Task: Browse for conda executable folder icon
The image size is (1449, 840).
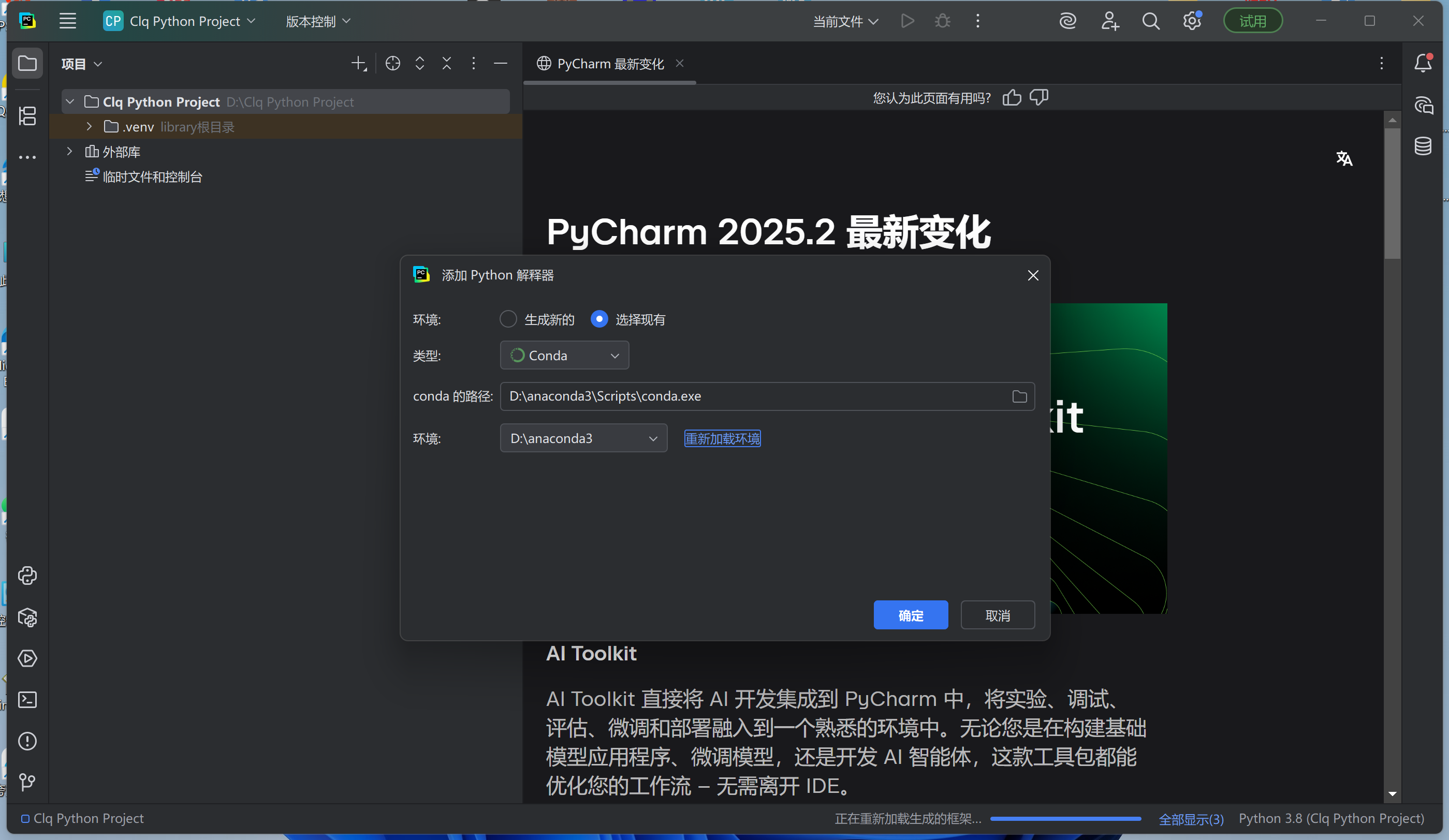Action: click(1019, 396)
